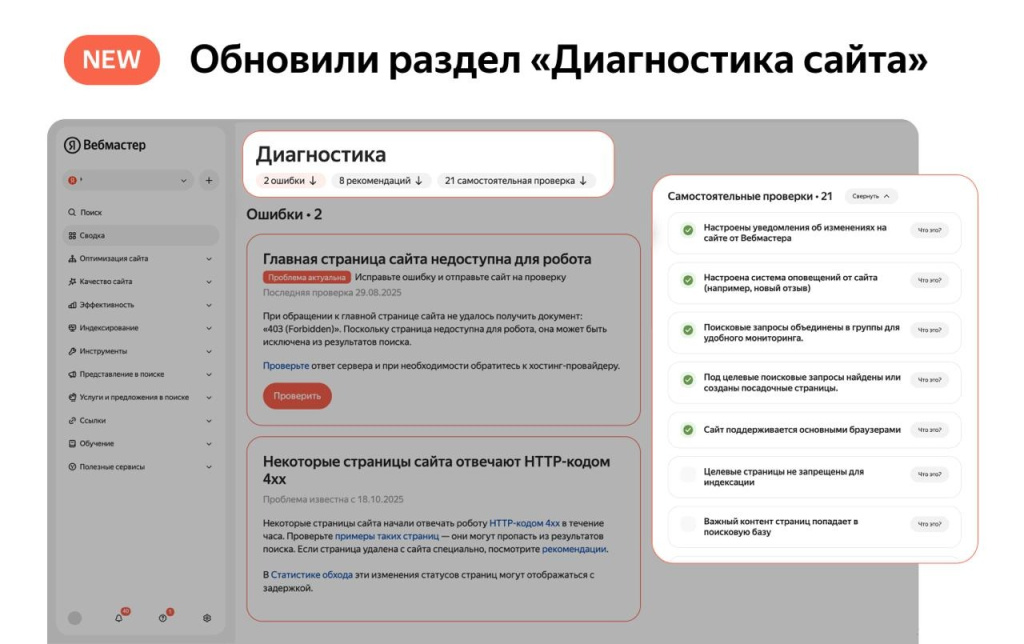Select the Сводка section icon
The image size is (1024, 644).
coord(71,234)
